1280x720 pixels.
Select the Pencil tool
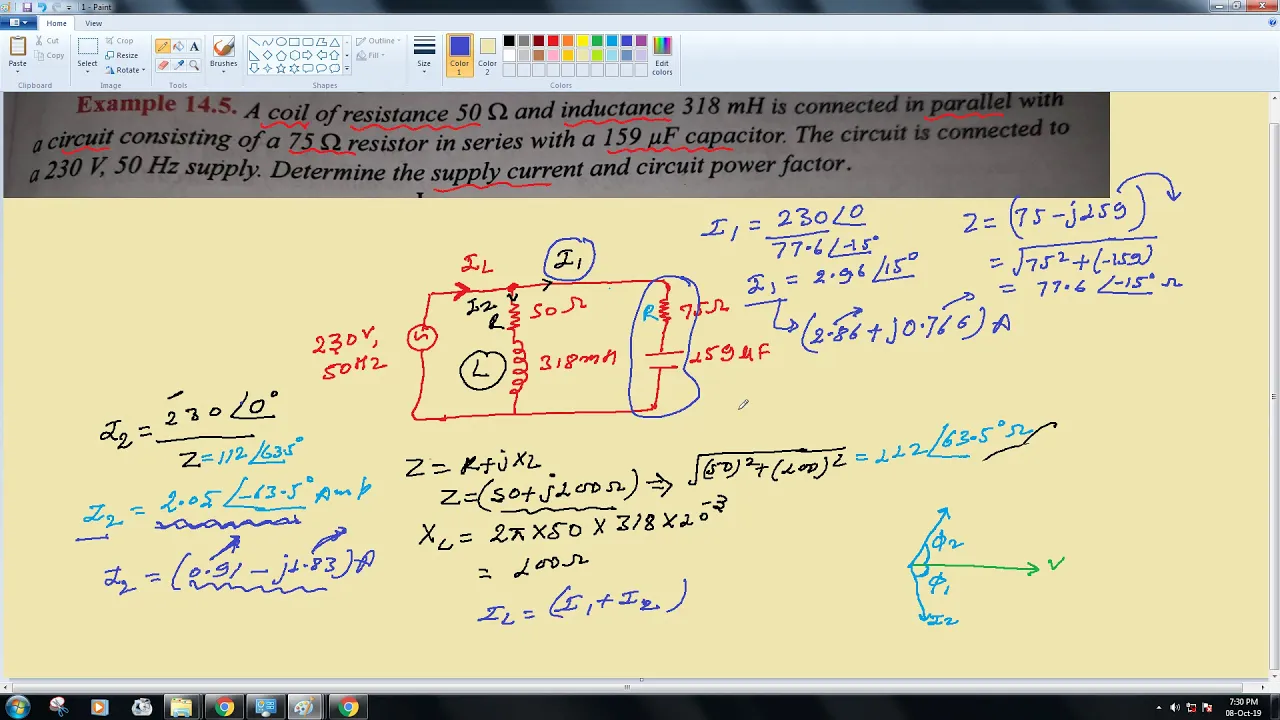click(163, 46)
